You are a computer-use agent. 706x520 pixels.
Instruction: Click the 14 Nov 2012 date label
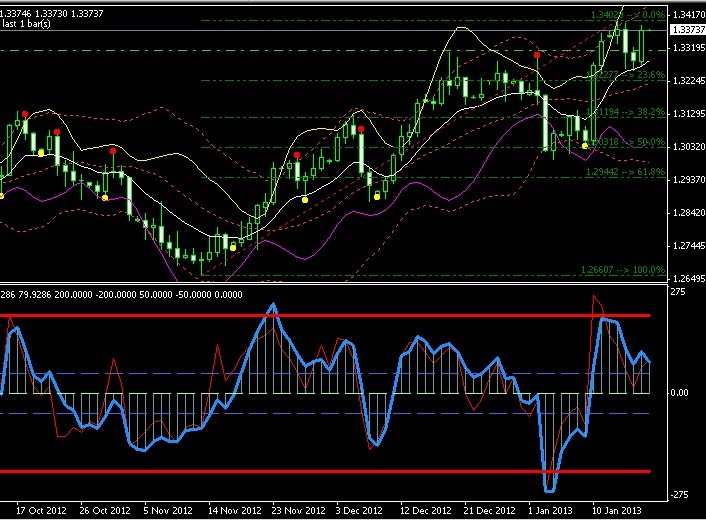pos(235,511)
